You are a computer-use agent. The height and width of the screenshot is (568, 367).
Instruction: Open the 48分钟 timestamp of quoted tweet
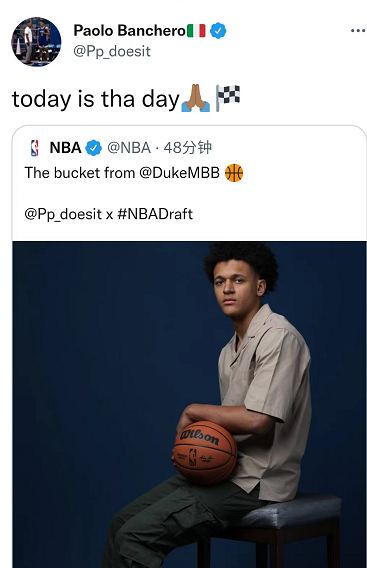[x=188, y=148]
